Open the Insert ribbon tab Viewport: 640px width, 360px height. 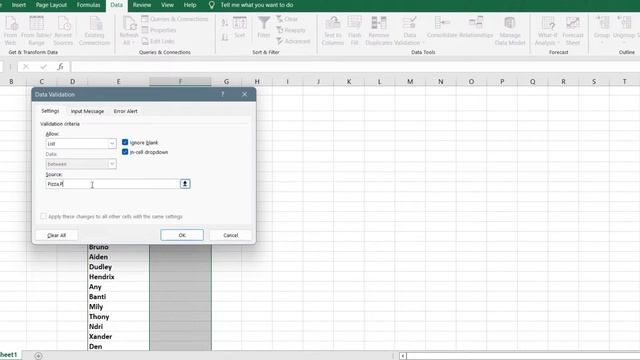[19, 5]
